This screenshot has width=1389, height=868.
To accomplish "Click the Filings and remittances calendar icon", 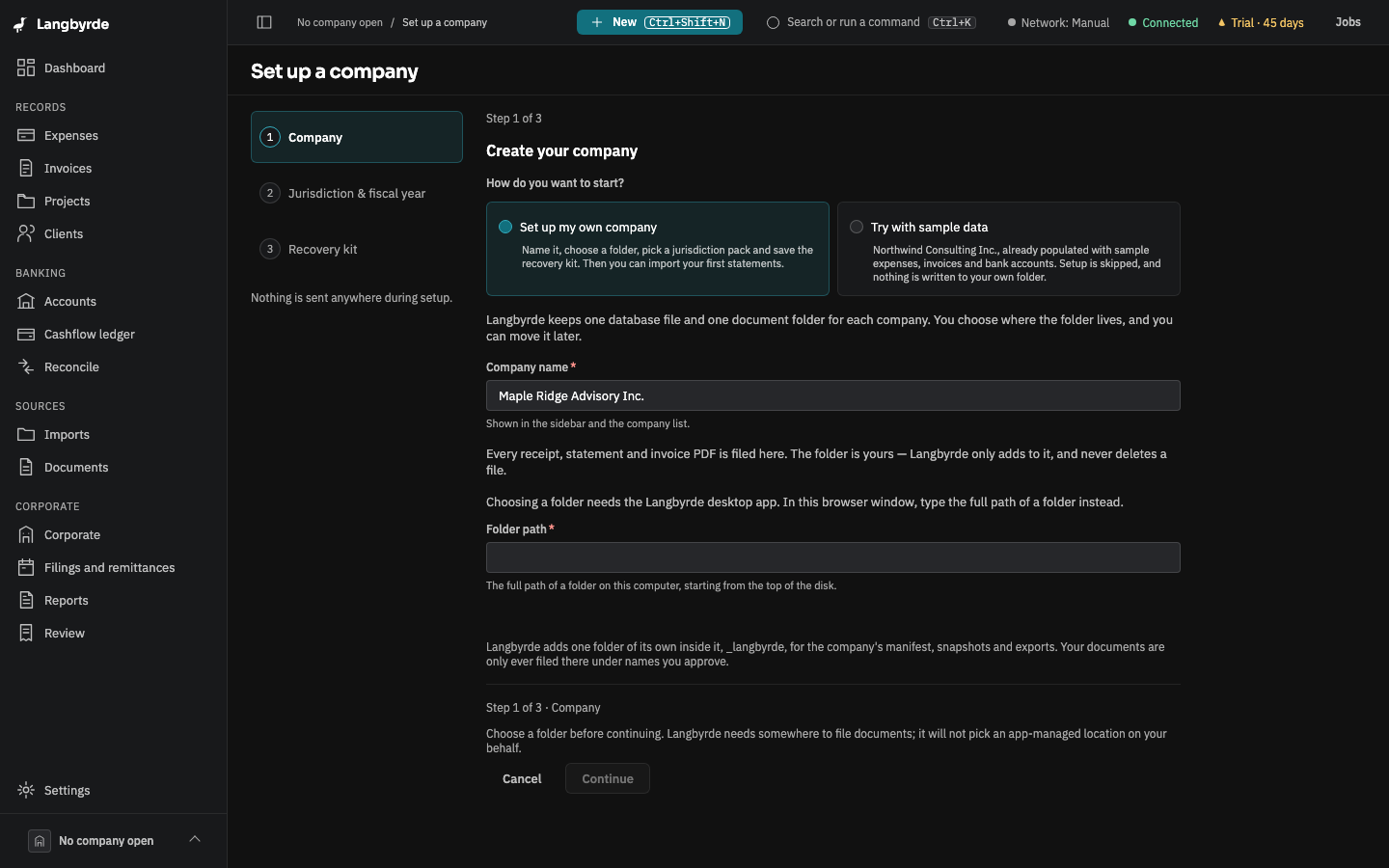I will click(x=26, y=567).
